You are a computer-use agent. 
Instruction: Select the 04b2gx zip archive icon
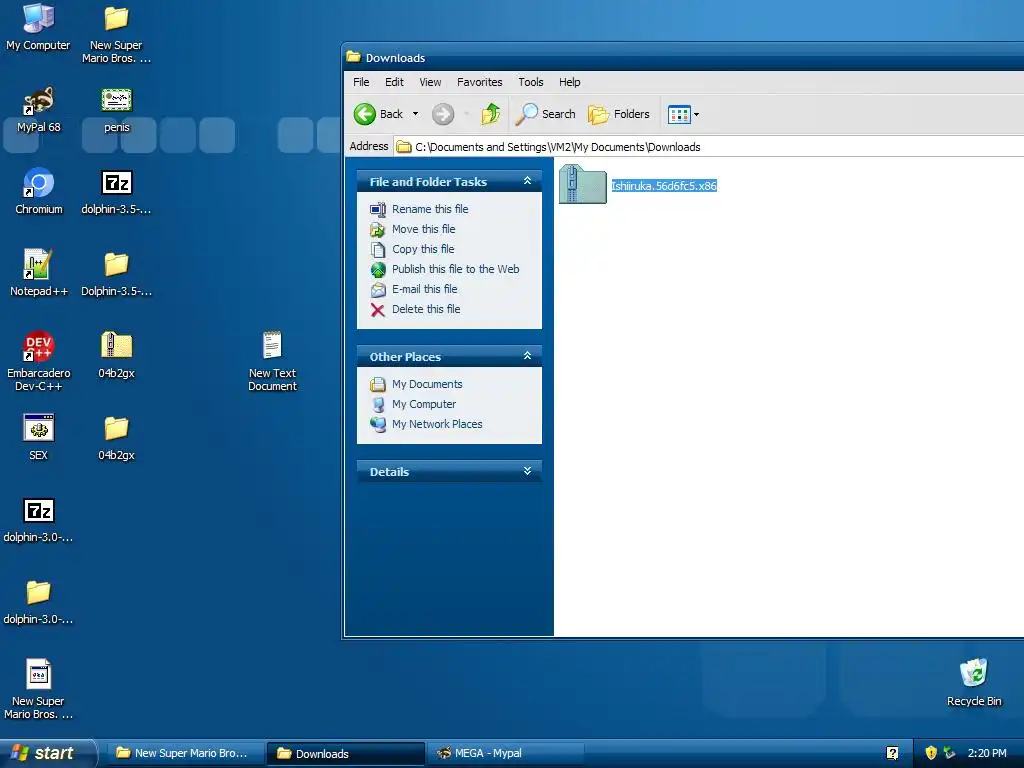(116, 355)
